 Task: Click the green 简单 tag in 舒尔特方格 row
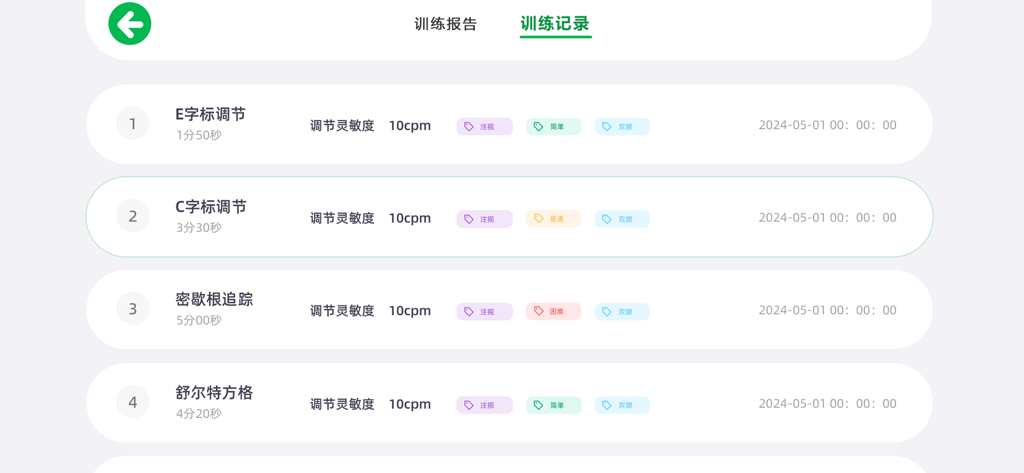coord(553,405)
